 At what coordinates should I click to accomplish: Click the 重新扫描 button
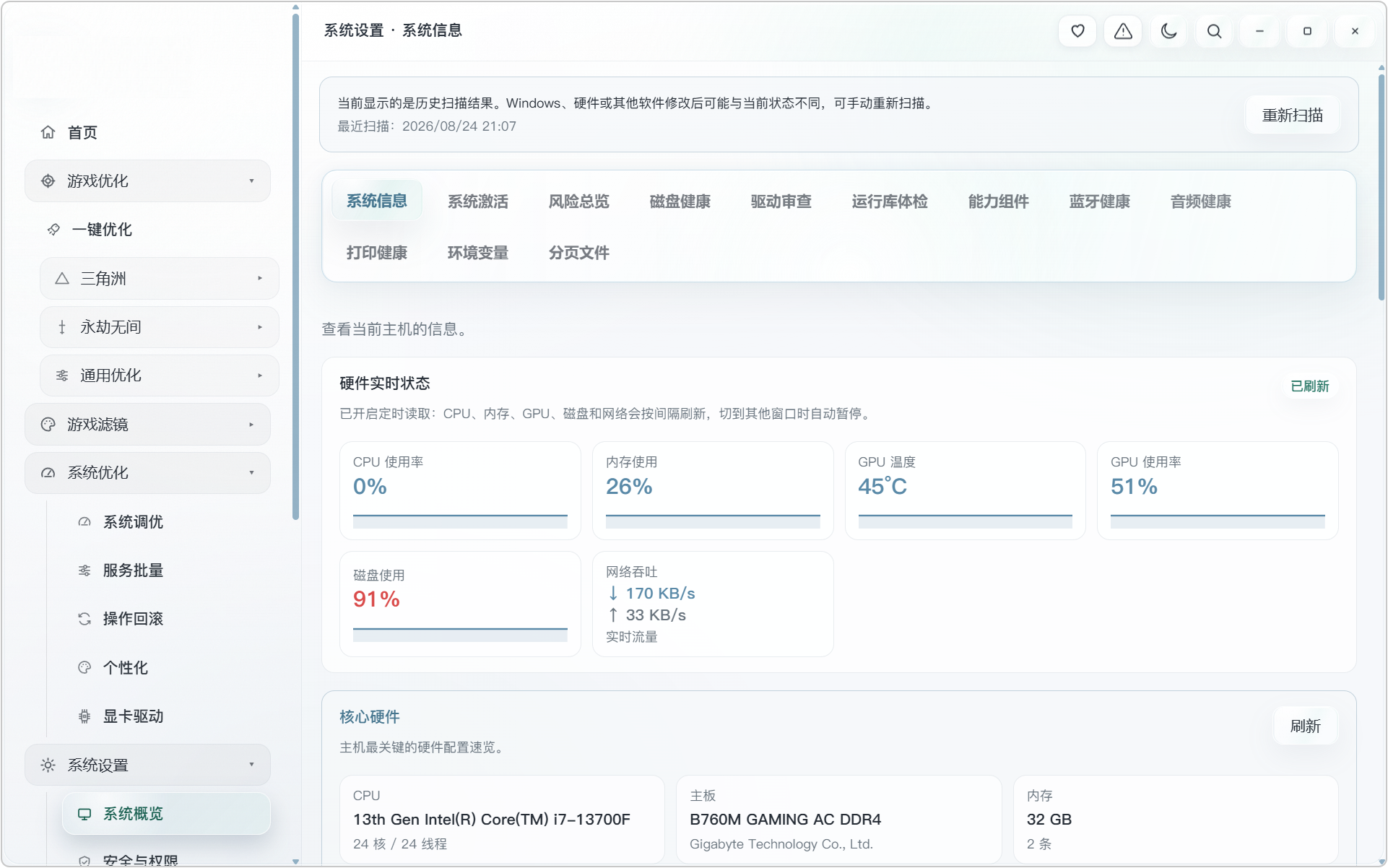tap(1293, 116)
